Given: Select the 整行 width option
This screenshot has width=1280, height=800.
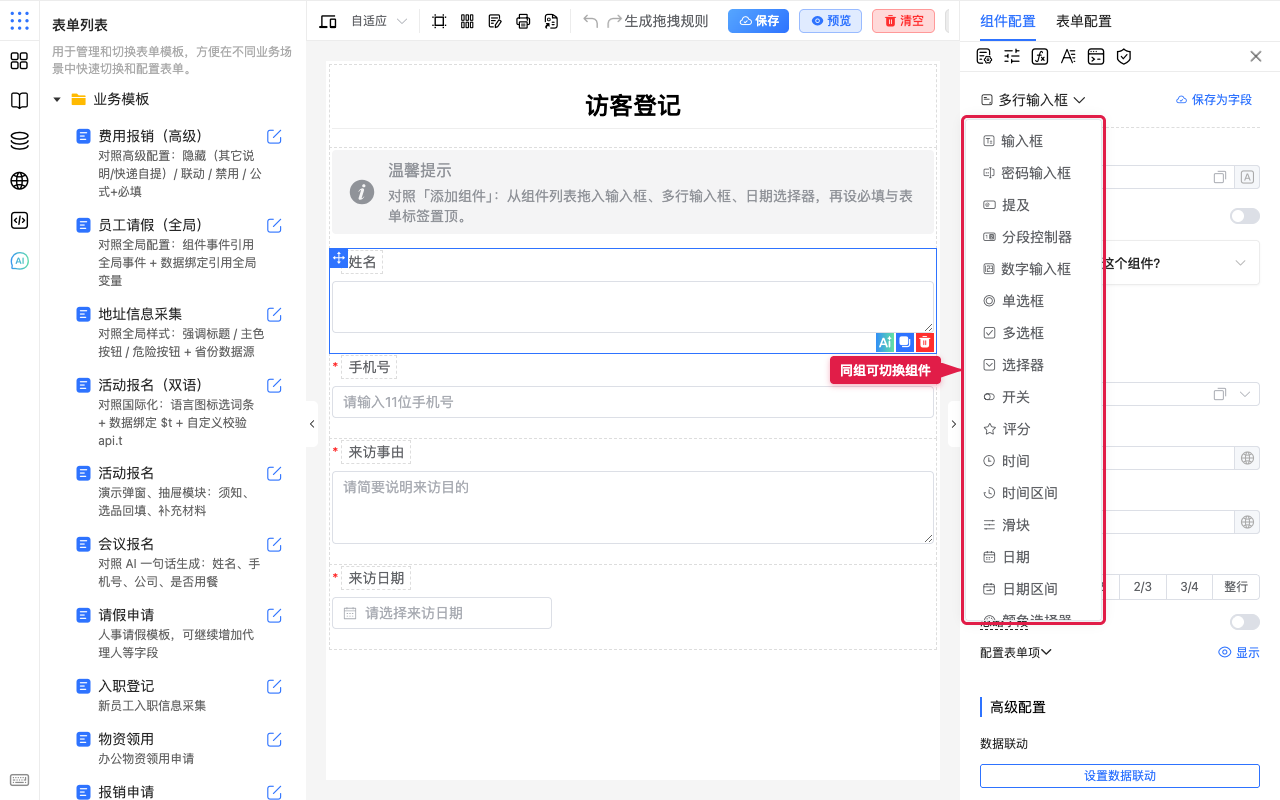Looking at the screenshot, I should (1236, 587).
